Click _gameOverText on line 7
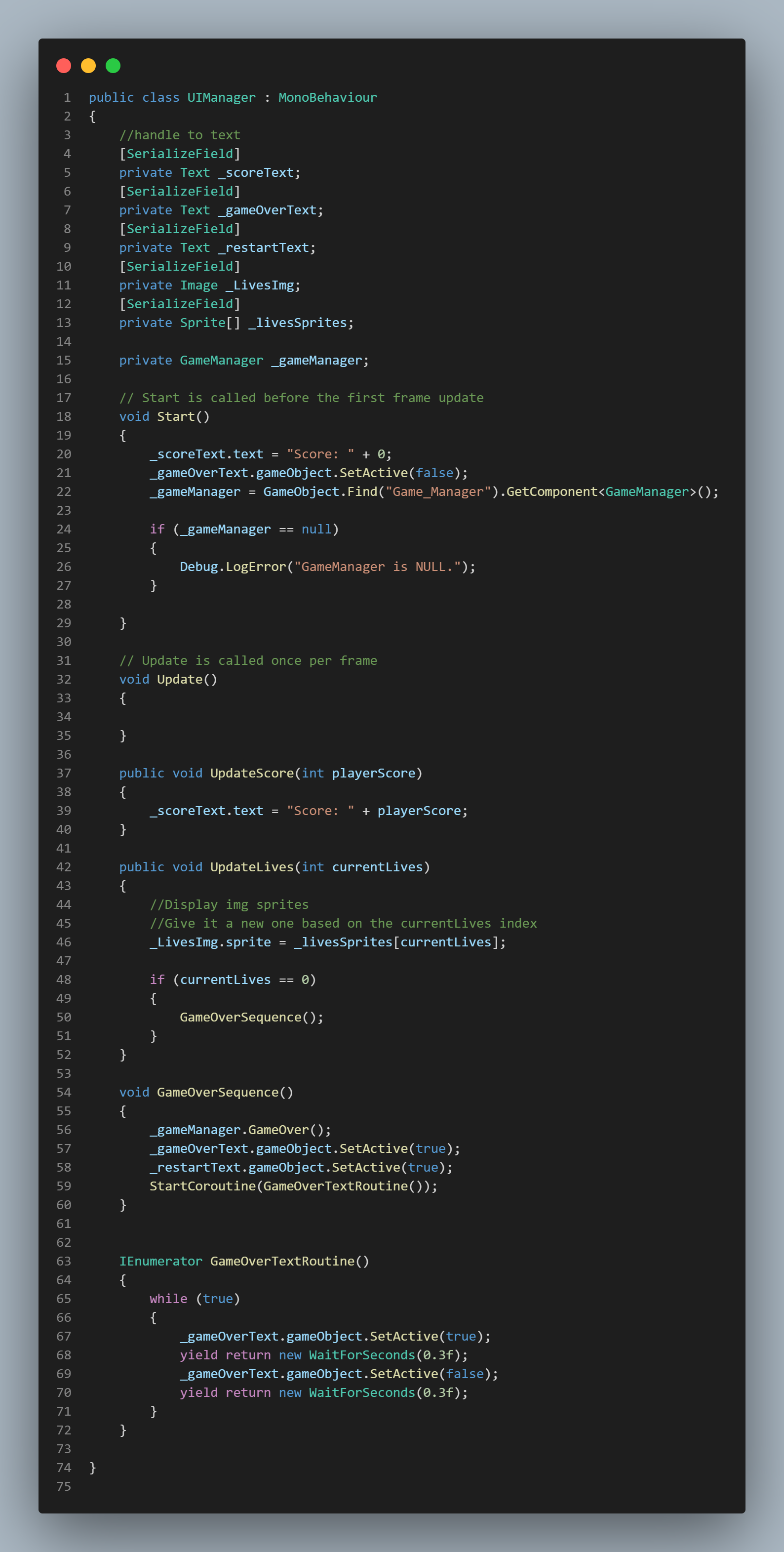Screen dimensions: 784x1552 tap(267, 210)
